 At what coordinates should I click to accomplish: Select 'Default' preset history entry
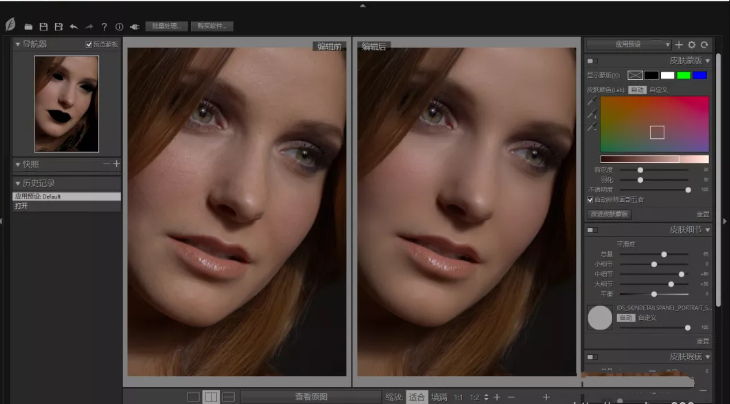[x=65, y=196]
